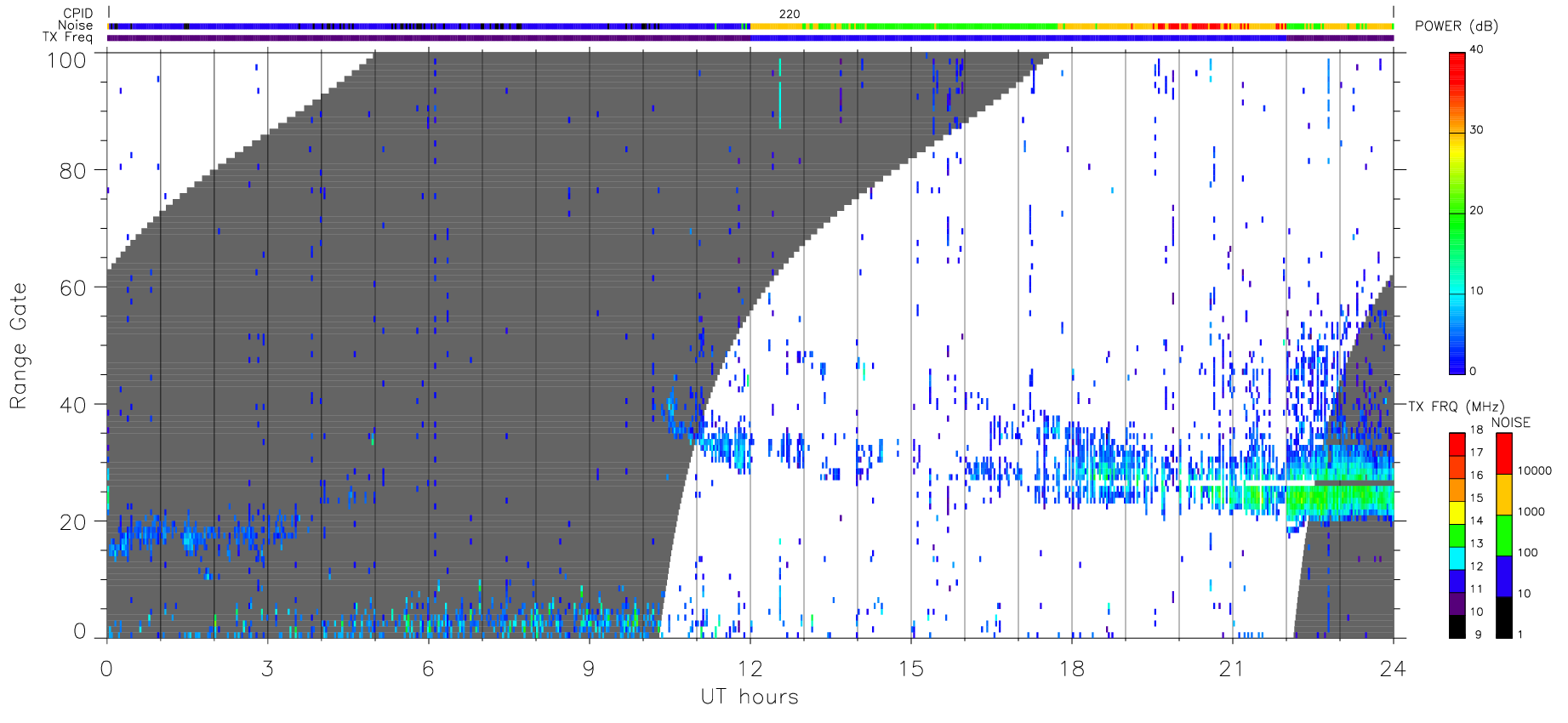This screenshot has height=723, width=1568.
Task: Click the Range Gate axis tick "100"
Action: [66, 60]
